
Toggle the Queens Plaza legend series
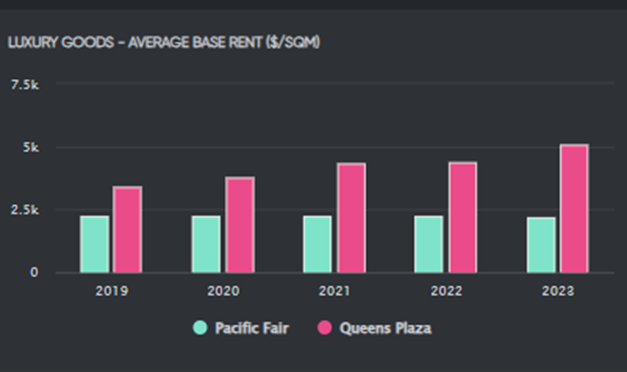click(375, 328)
